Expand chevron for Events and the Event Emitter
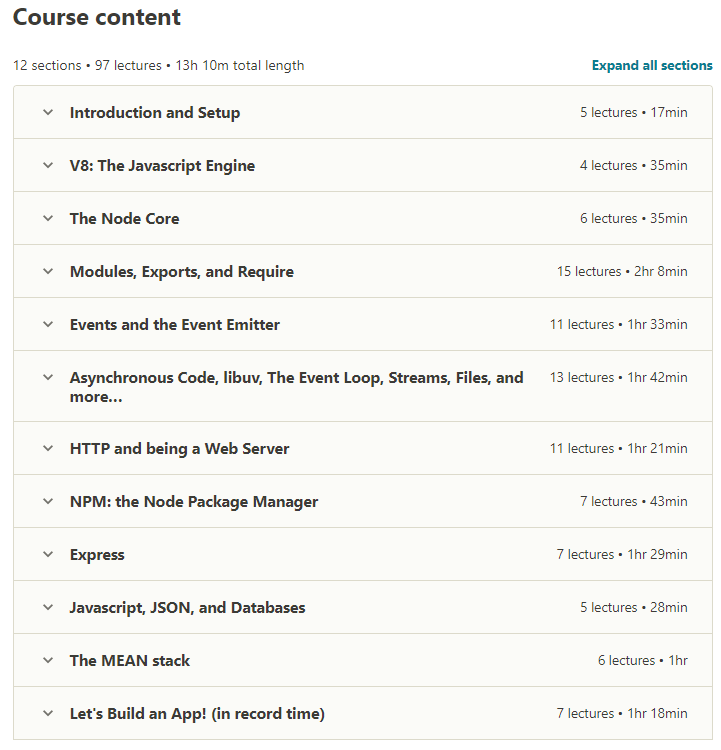 pos(48,324)
